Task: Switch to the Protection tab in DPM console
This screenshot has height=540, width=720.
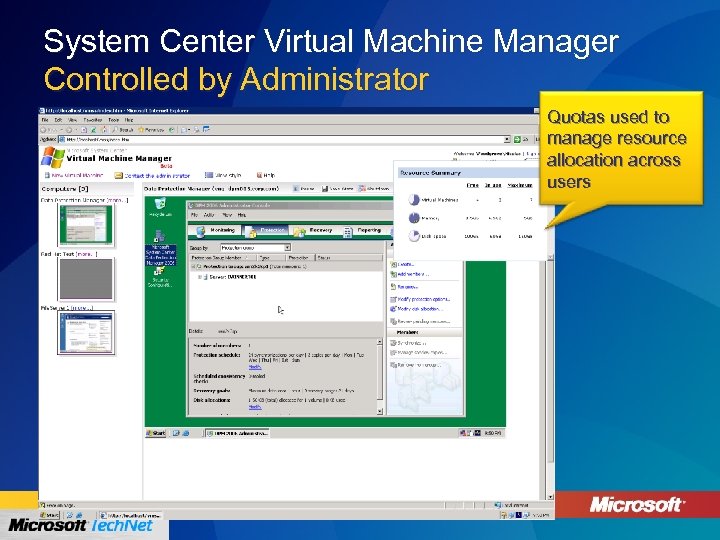Action: (x=266, y=231)
